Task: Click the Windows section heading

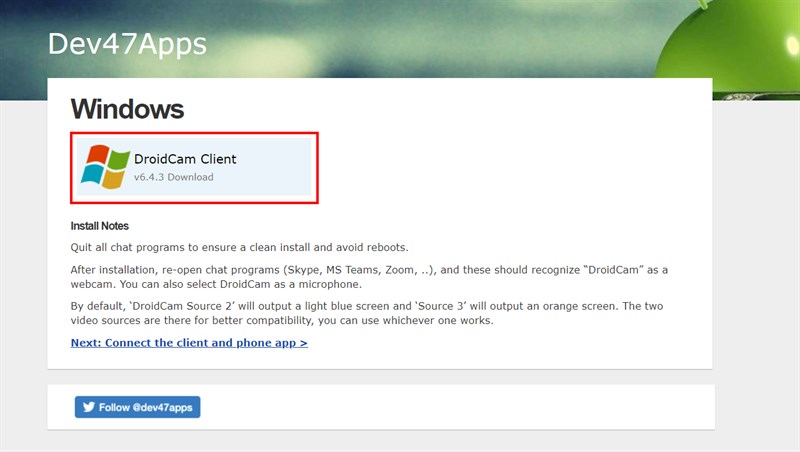Action: [127, 109]
